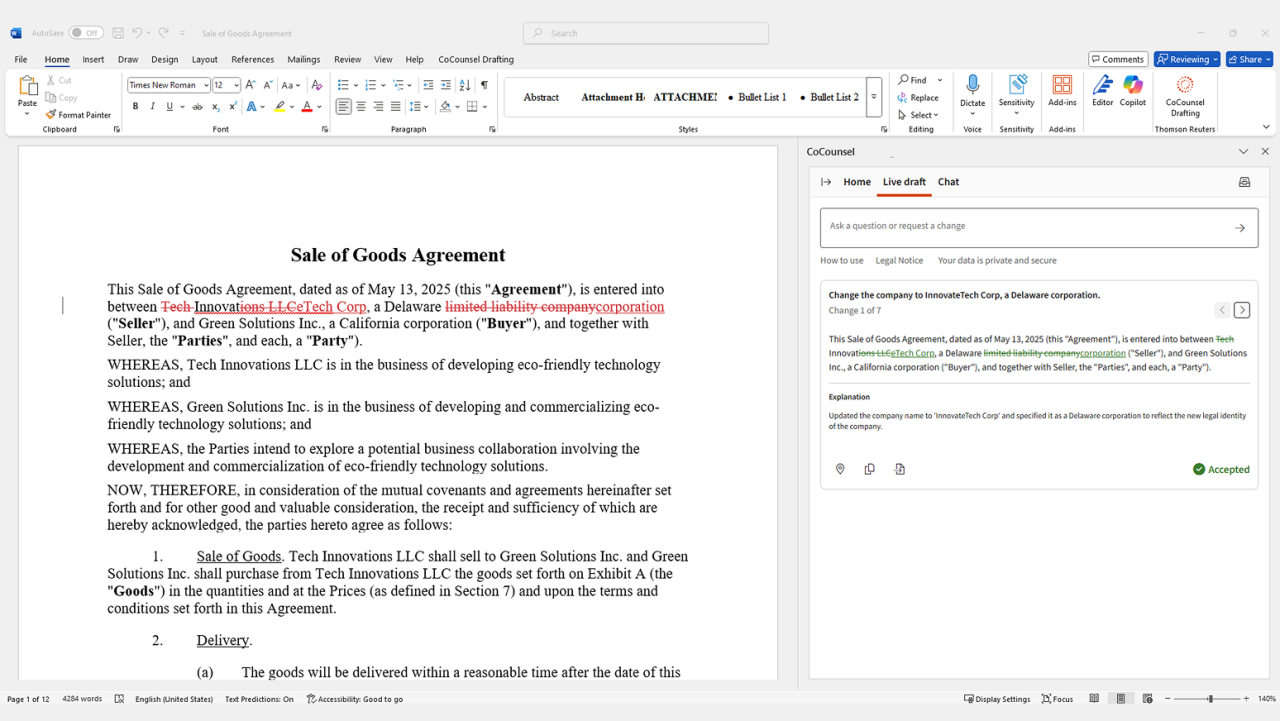
Task: Click the Format Painter tool
Action: tap(78, 115)
